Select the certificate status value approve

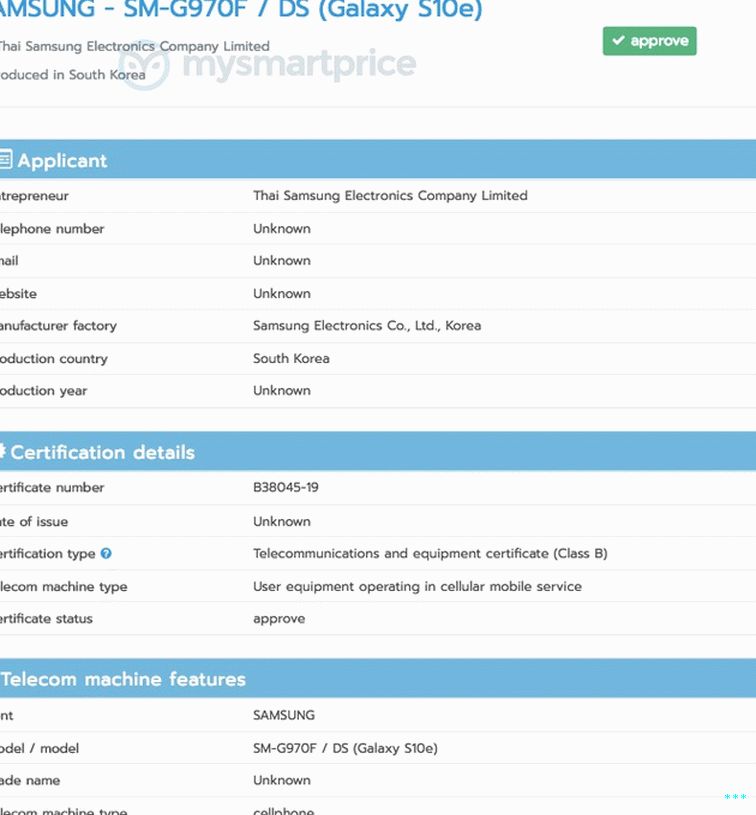coord(279,620)
